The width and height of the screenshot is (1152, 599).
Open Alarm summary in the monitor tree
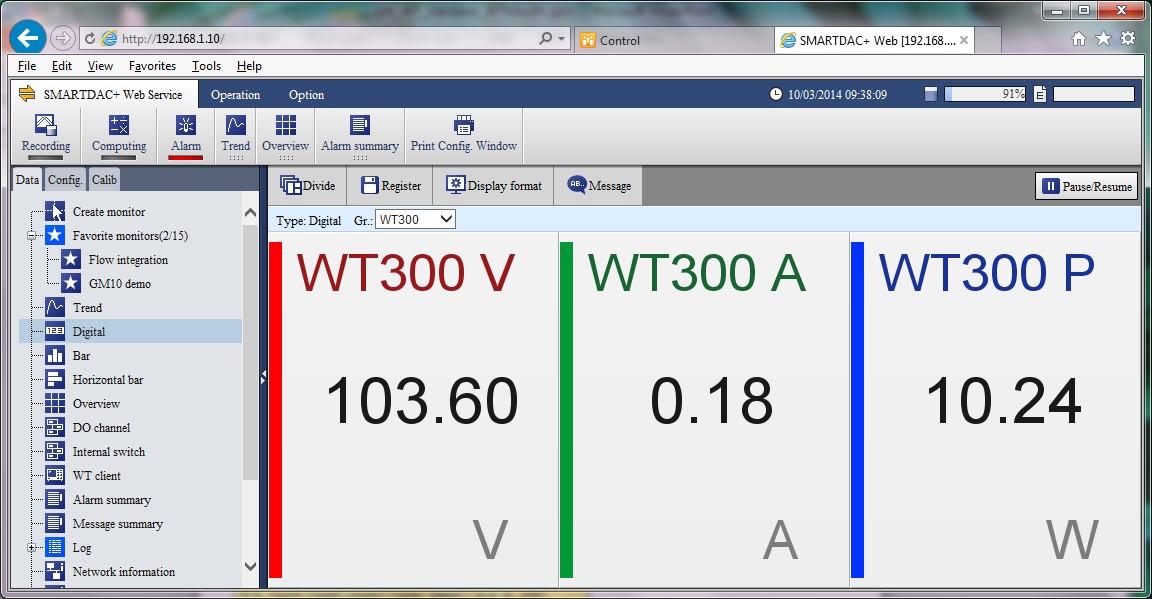112,500
